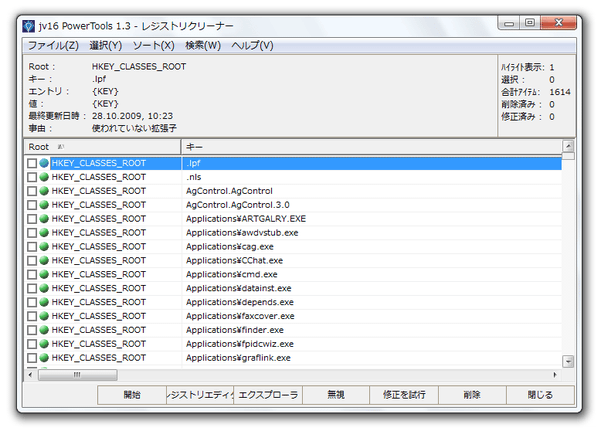Click the total items value 1614
Screen dimensions: 601x431
[560, 92]
